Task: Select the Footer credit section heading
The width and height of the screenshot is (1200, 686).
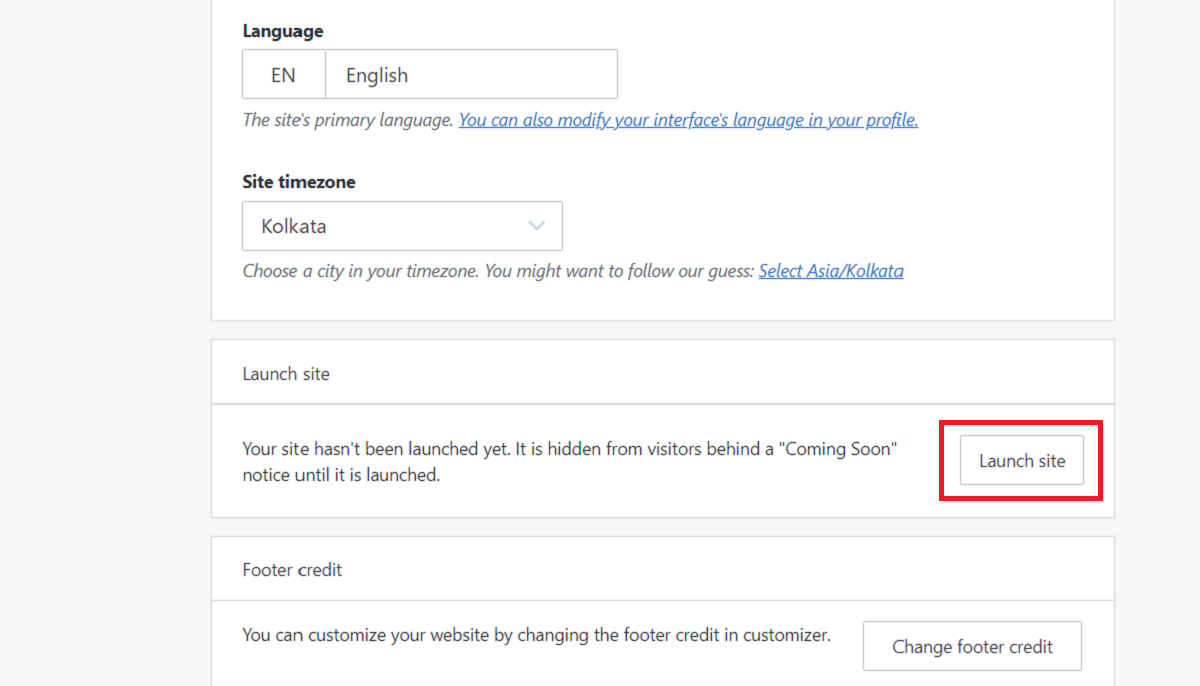Action: (x=292, y=570)
